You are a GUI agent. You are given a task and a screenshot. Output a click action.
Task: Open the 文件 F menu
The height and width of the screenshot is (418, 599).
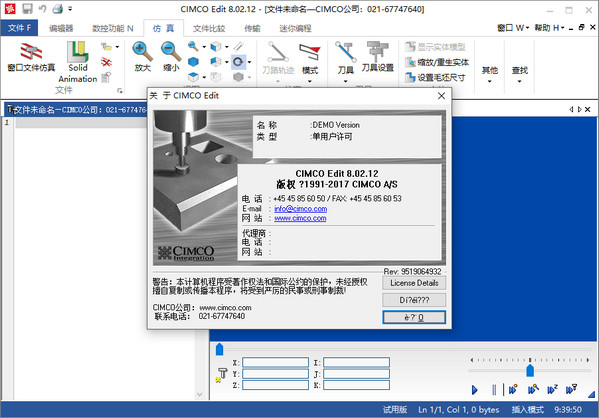pos(19,28)
